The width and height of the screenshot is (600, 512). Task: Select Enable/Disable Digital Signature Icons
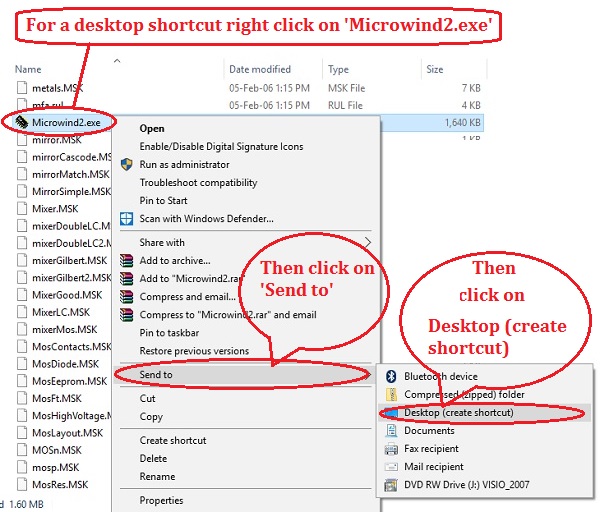[x=221, y=147]
